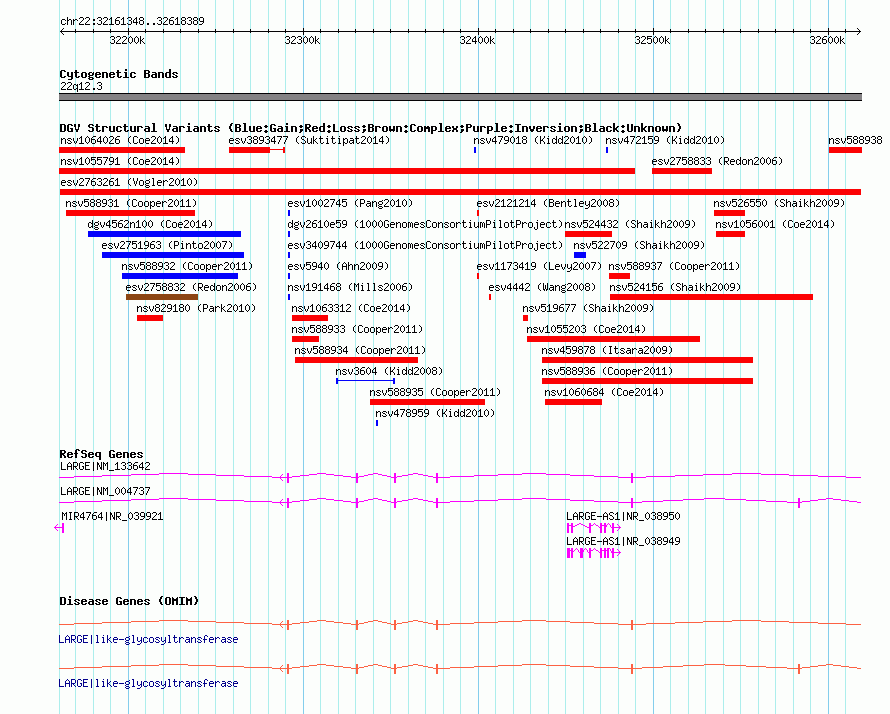The height and width of the screenshot is (714, 890).
Task: Select the nsv1063312 (Coe2014) label
Action: point(351,308)
